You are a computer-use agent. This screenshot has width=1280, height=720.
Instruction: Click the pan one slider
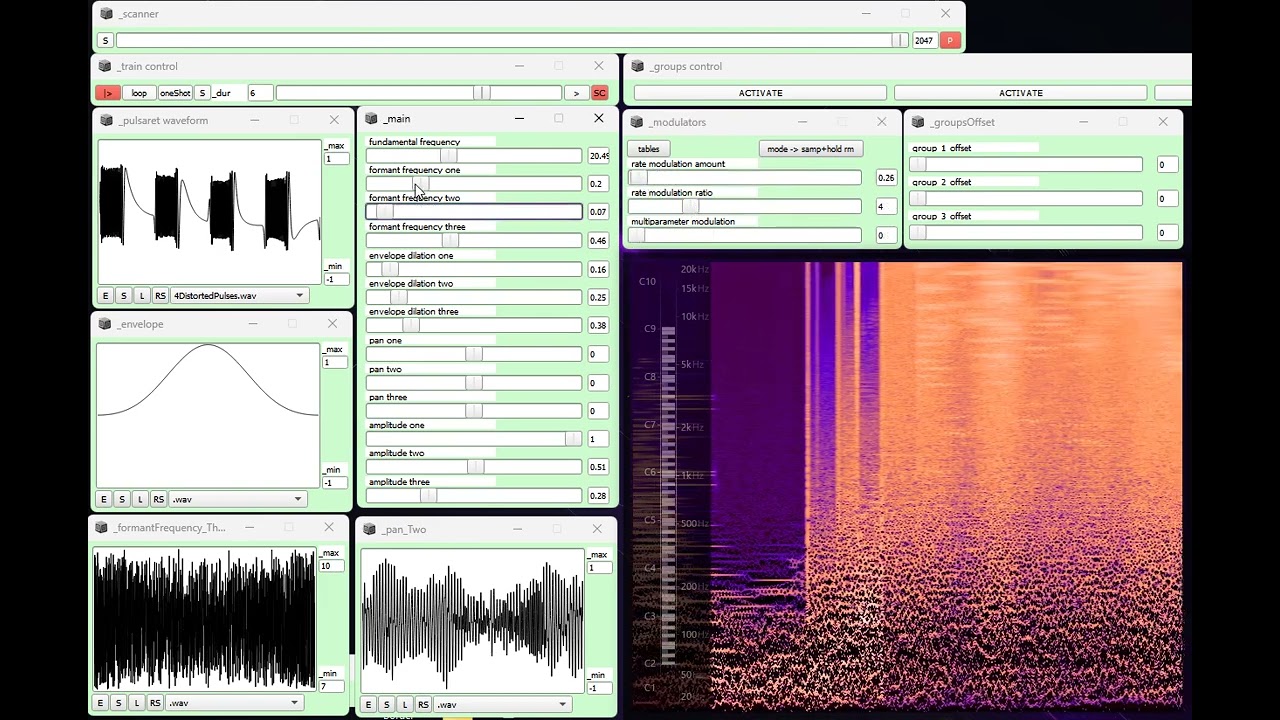click(474, 354)
